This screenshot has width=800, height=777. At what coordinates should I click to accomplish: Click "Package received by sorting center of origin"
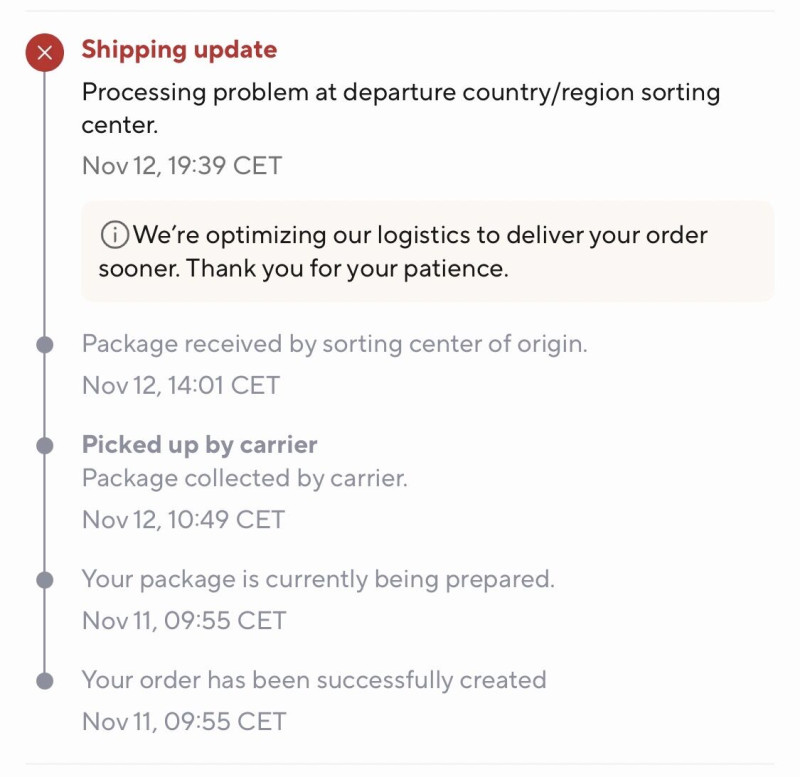334,344
